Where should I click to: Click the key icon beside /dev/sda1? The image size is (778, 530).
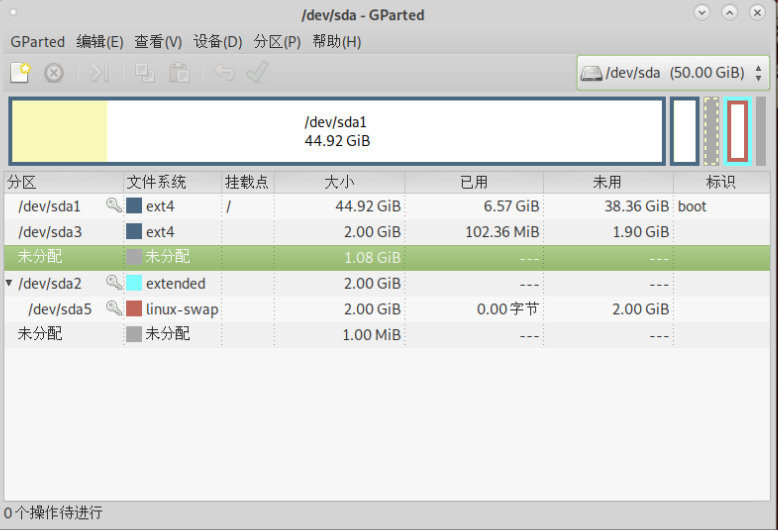tap(114, 204)
